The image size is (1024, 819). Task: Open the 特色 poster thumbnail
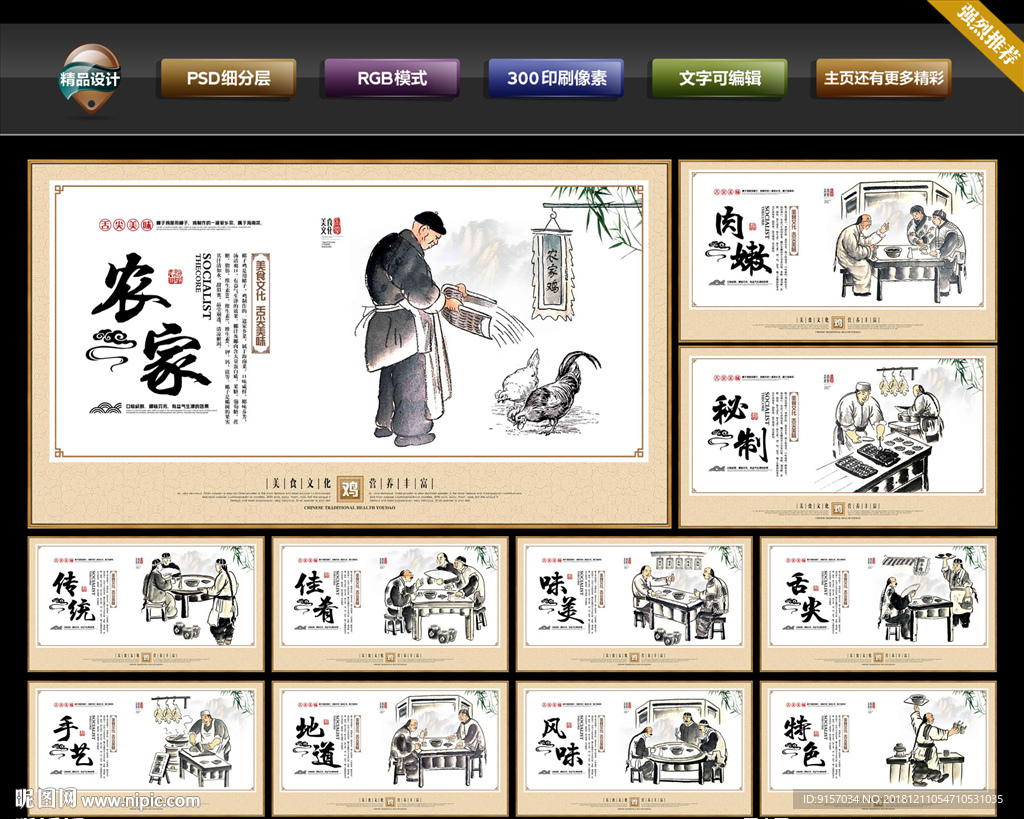coord(878,748)
